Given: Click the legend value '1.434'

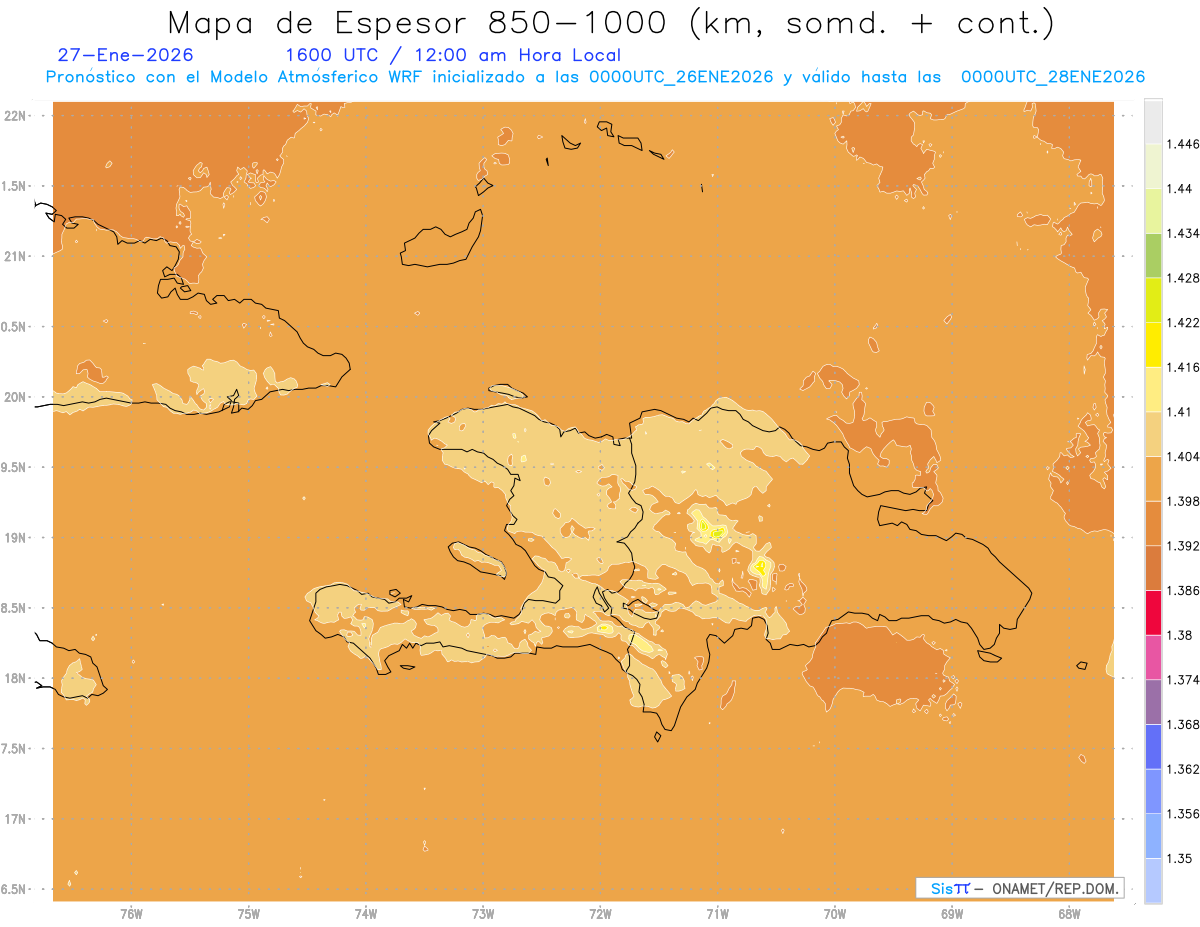Looking at the screenshot, I should pyautogui.click(x=1183, y=233).
